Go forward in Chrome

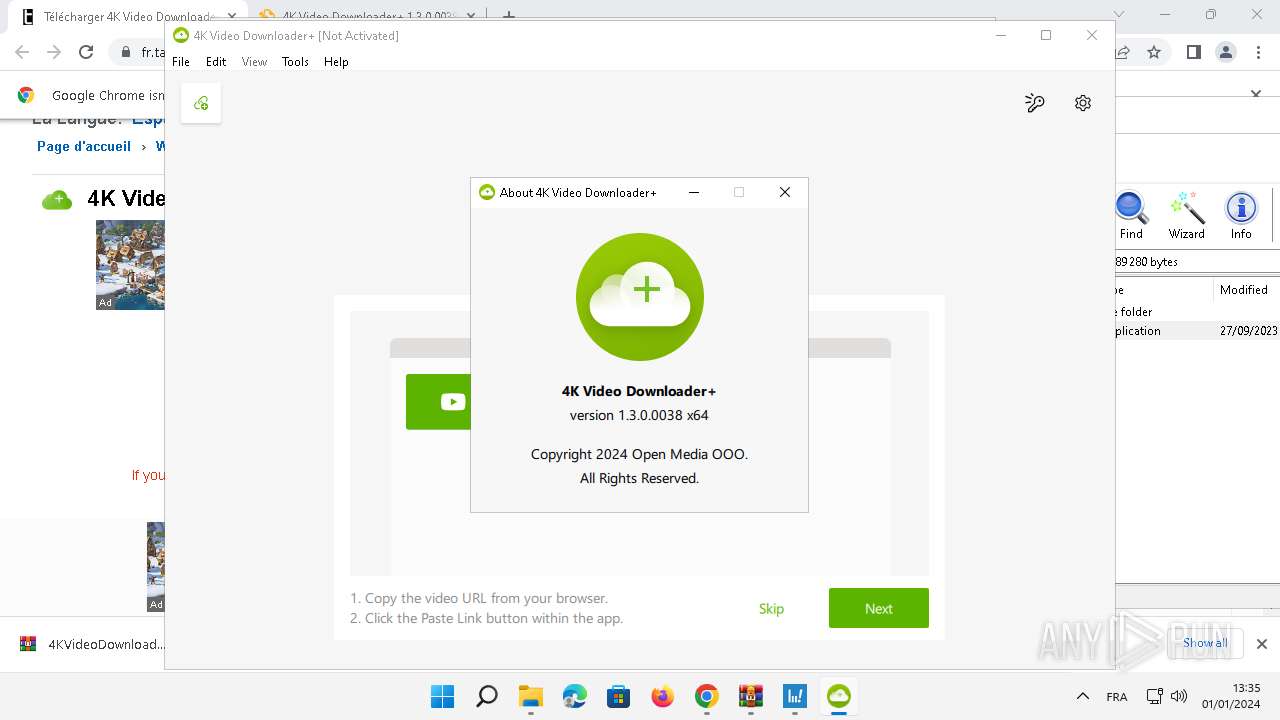[54, 52]
